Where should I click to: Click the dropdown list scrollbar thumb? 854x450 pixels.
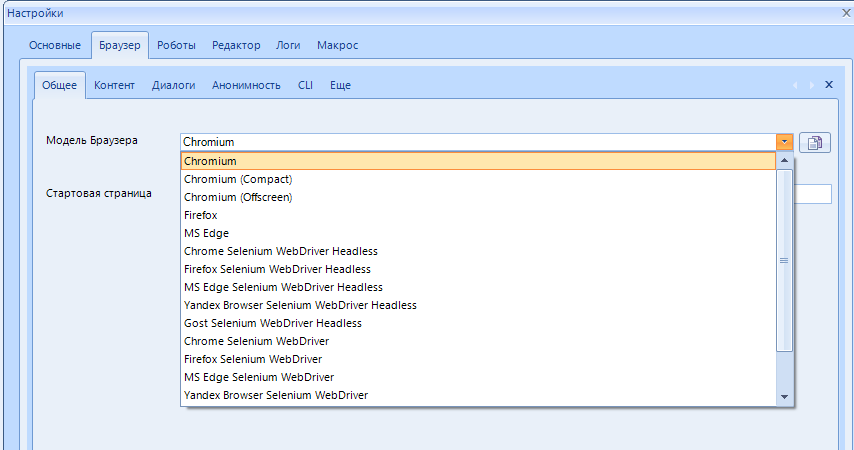point(784,260)
